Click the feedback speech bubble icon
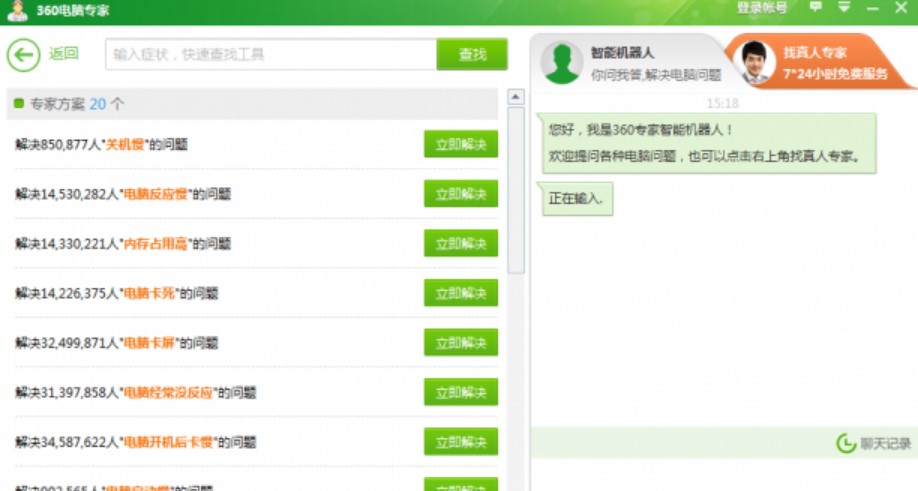The width and height of the screenshot is (918, 491). [x=815, y=7]
